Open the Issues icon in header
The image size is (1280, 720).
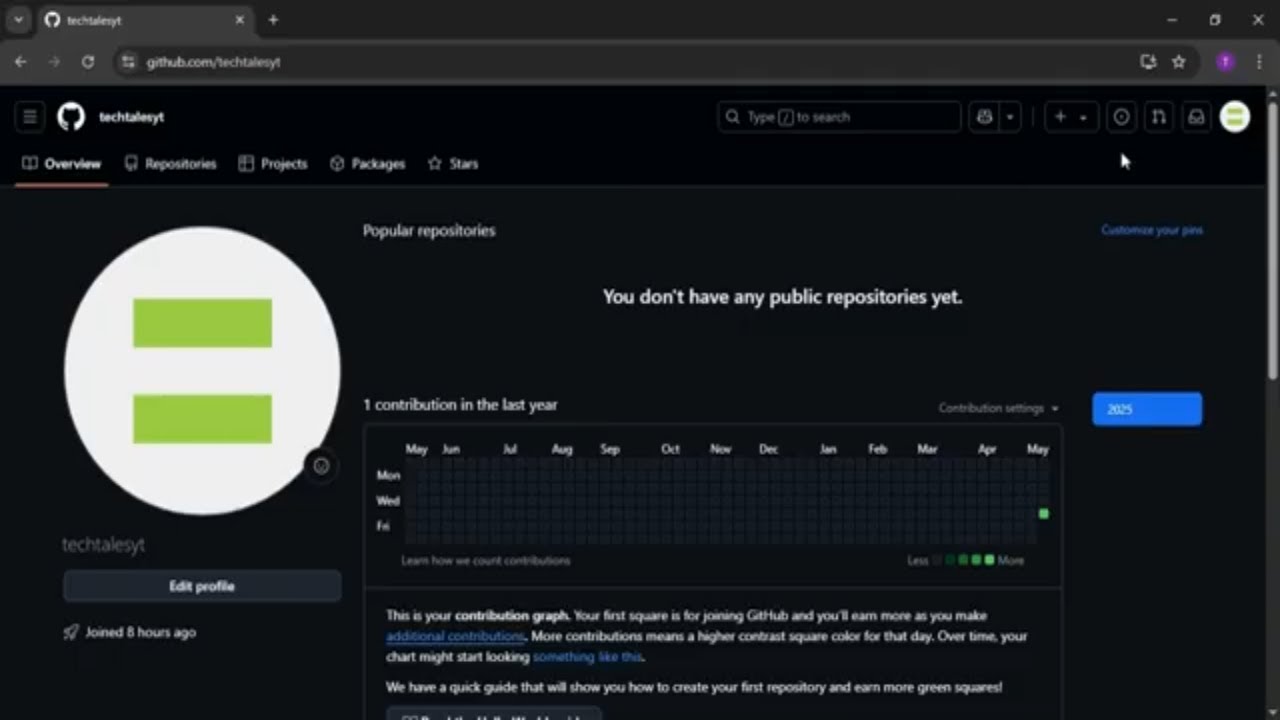1122,117
